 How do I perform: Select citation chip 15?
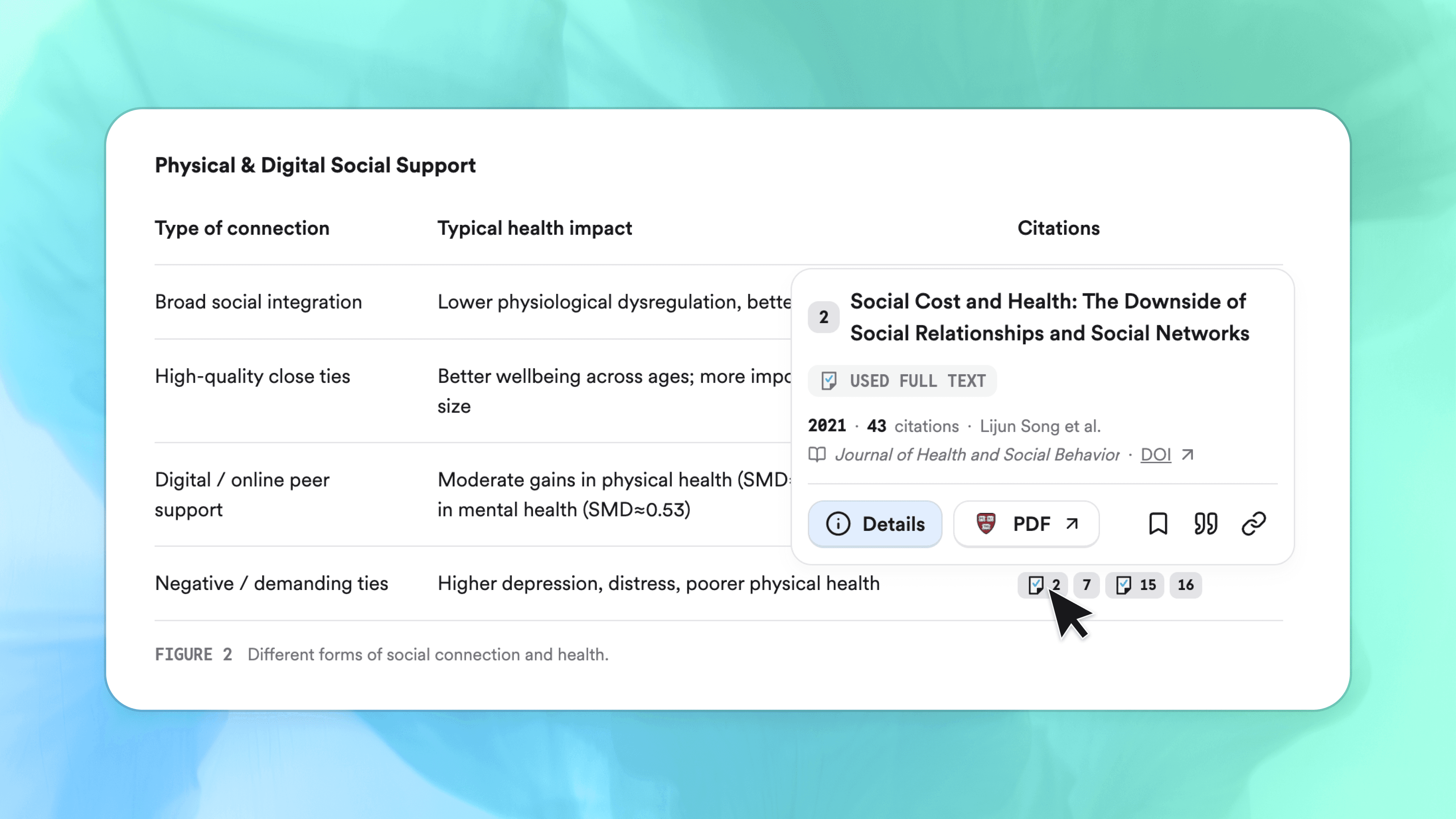click(1134, 584)
